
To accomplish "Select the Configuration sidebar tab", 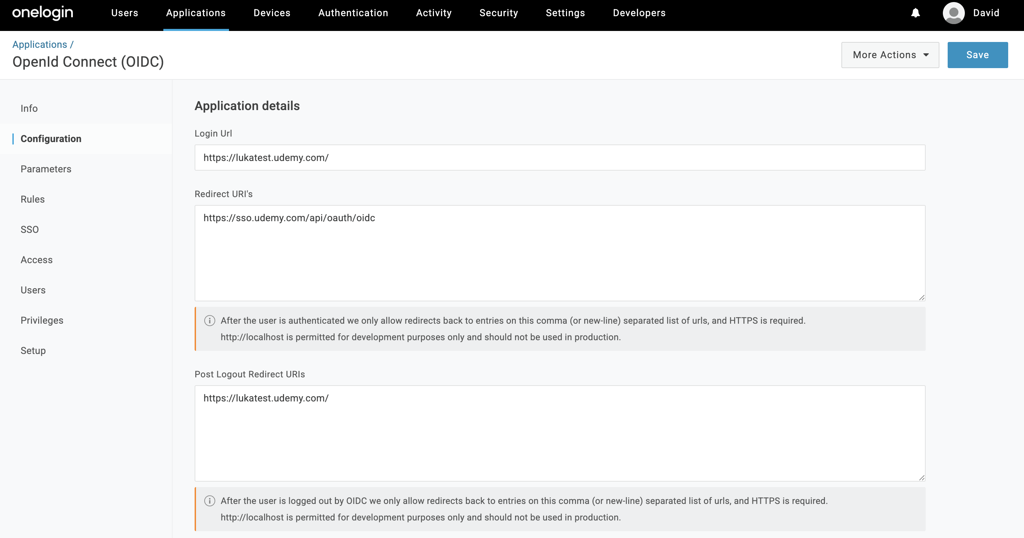I will (51, 138).
